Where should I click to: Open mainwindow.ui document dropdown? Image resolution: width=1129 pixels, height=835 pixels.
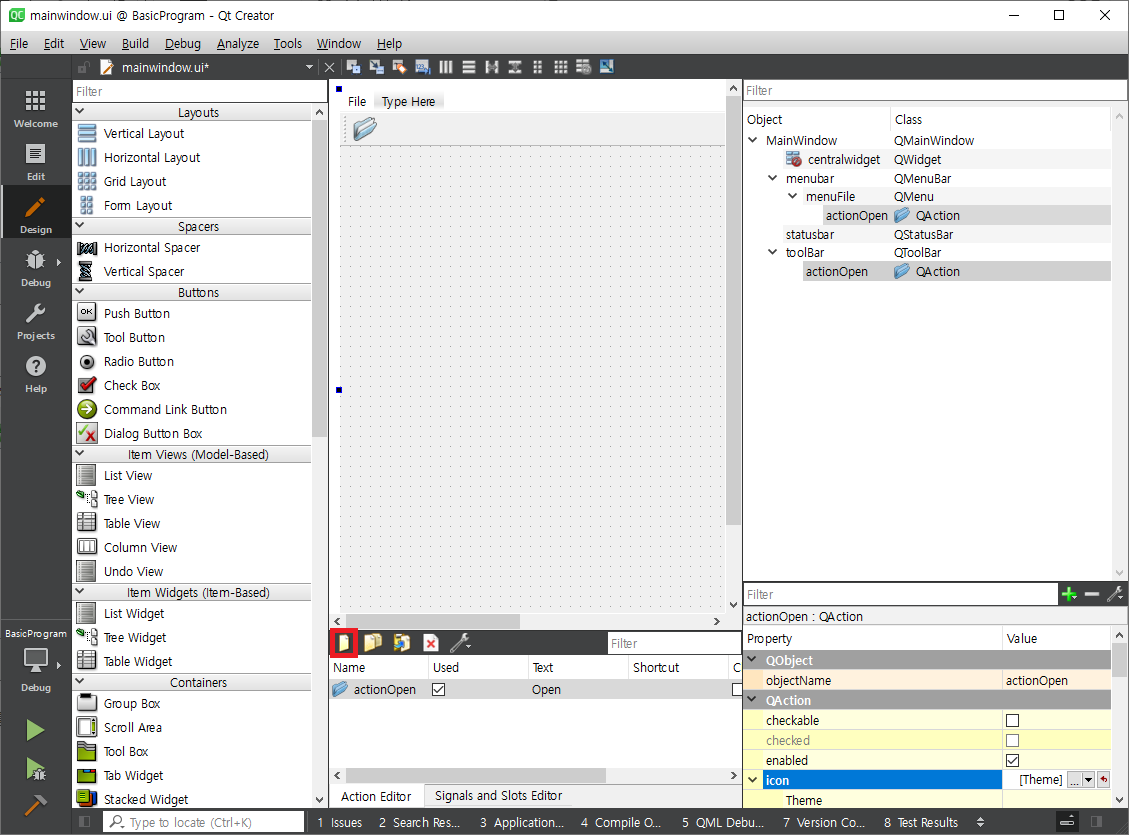[x=310, y=67]
